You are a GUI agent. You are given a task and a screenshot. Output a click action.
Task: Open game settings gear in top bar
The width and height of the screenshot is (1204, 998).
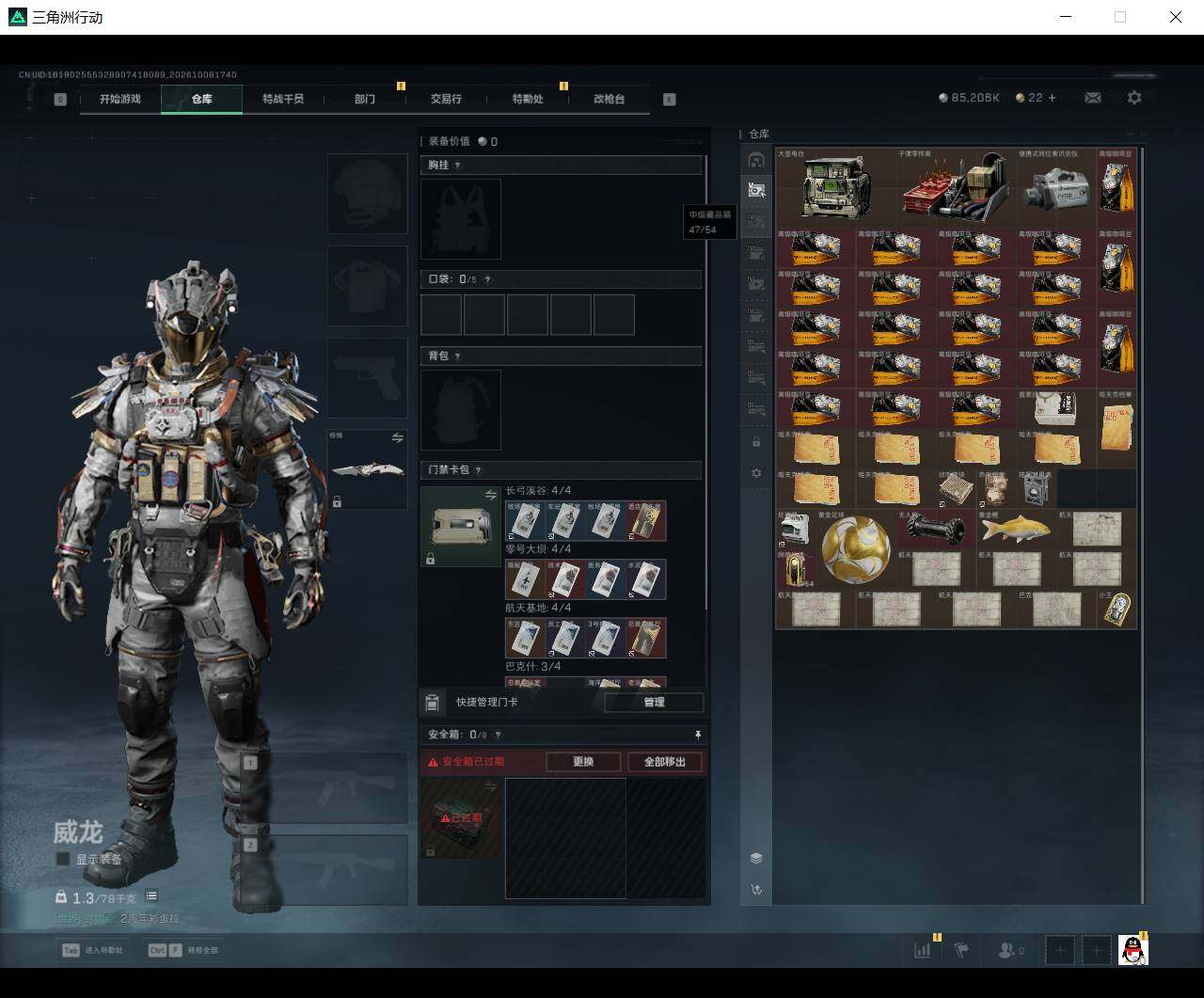[1134, 98]
